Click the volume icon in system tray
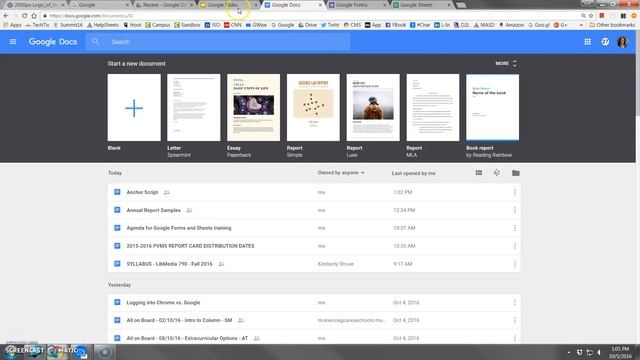Viewport: 640px width, 360px height. 600,352
